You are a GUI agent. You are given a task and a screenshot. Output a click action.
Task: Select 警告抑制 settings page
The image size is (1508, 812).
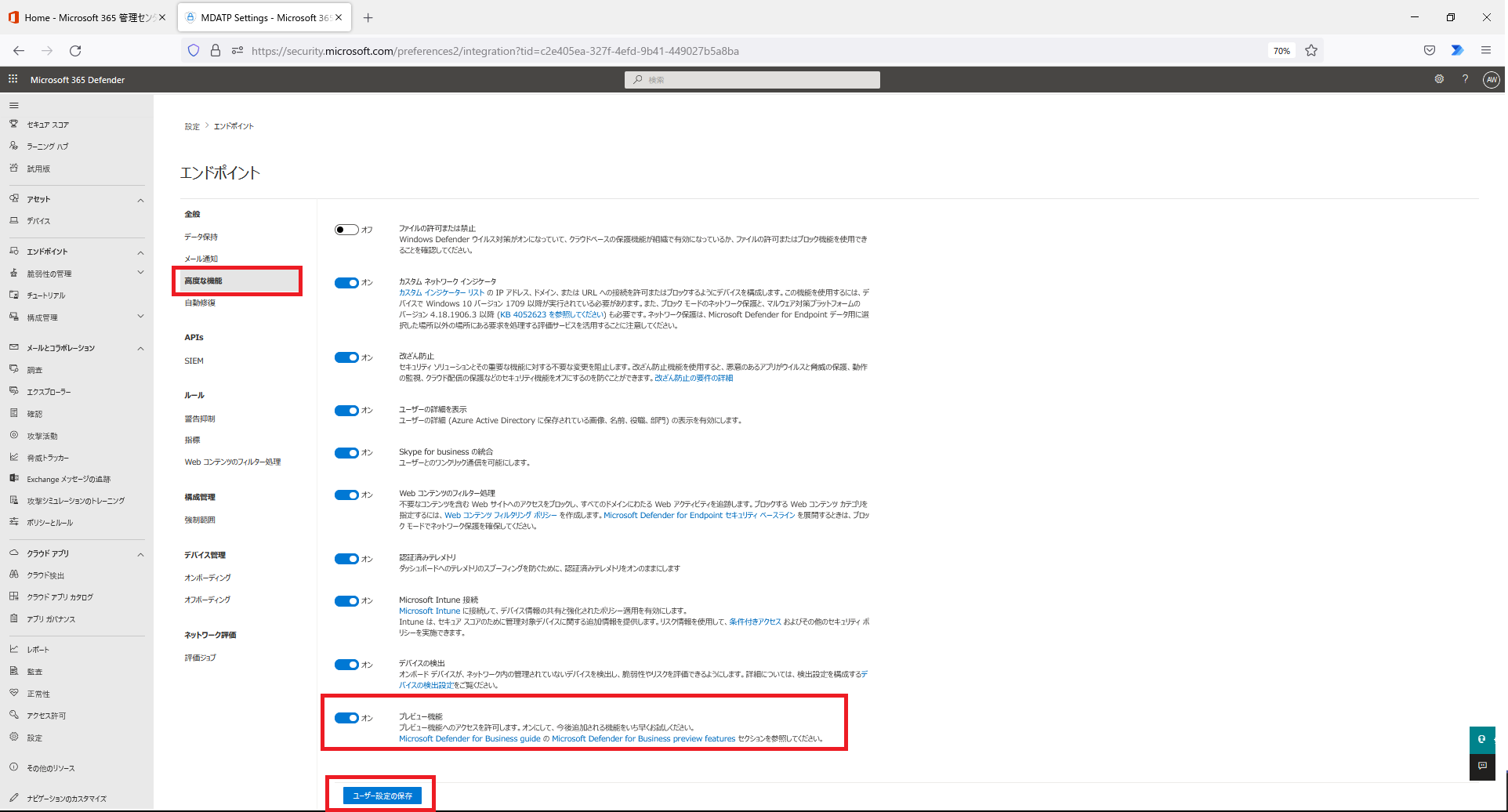pyautogui.click(x=200, y=419)
